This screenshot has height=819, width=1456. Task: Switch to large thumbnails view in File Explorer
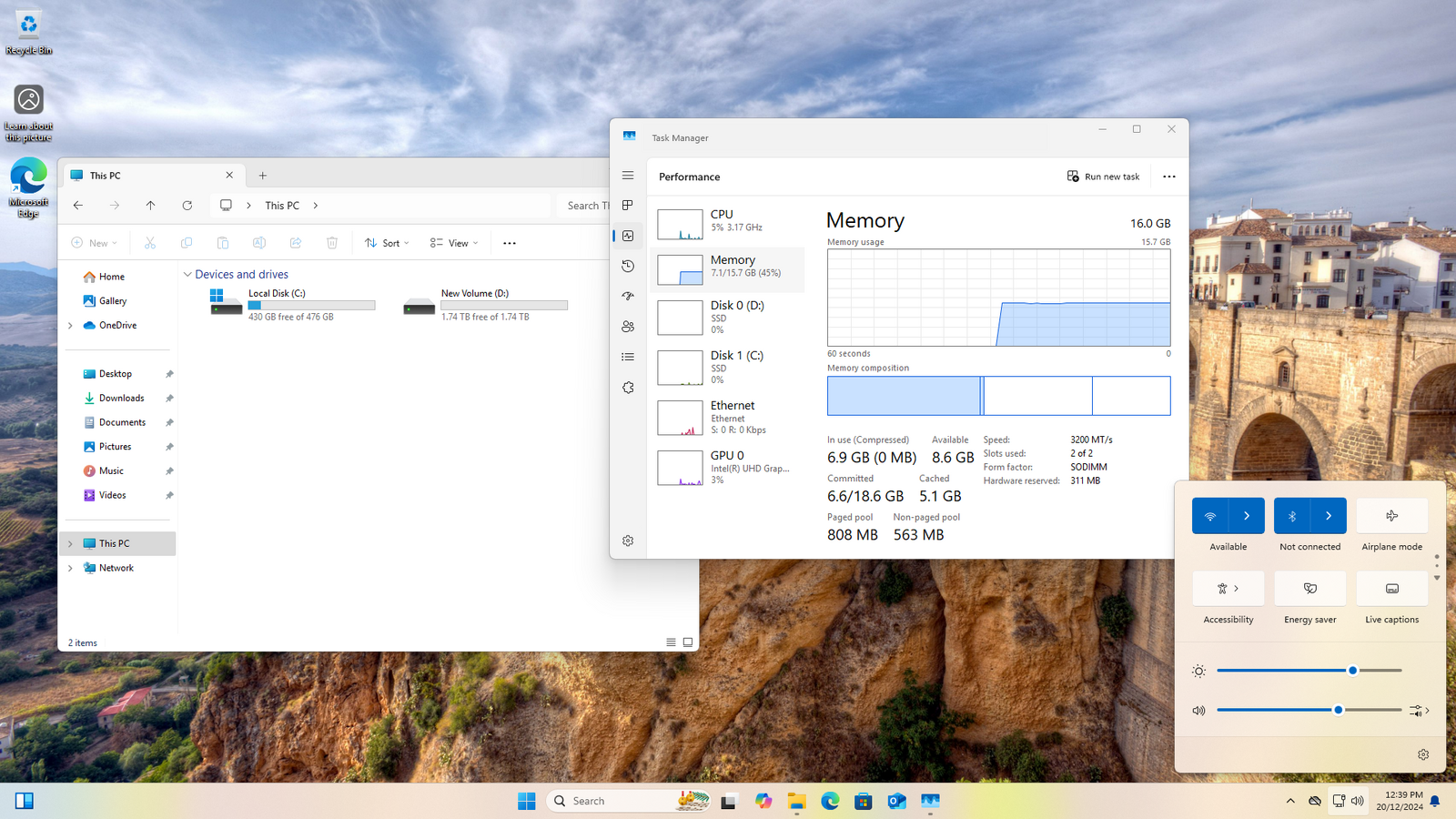[688, 642]
